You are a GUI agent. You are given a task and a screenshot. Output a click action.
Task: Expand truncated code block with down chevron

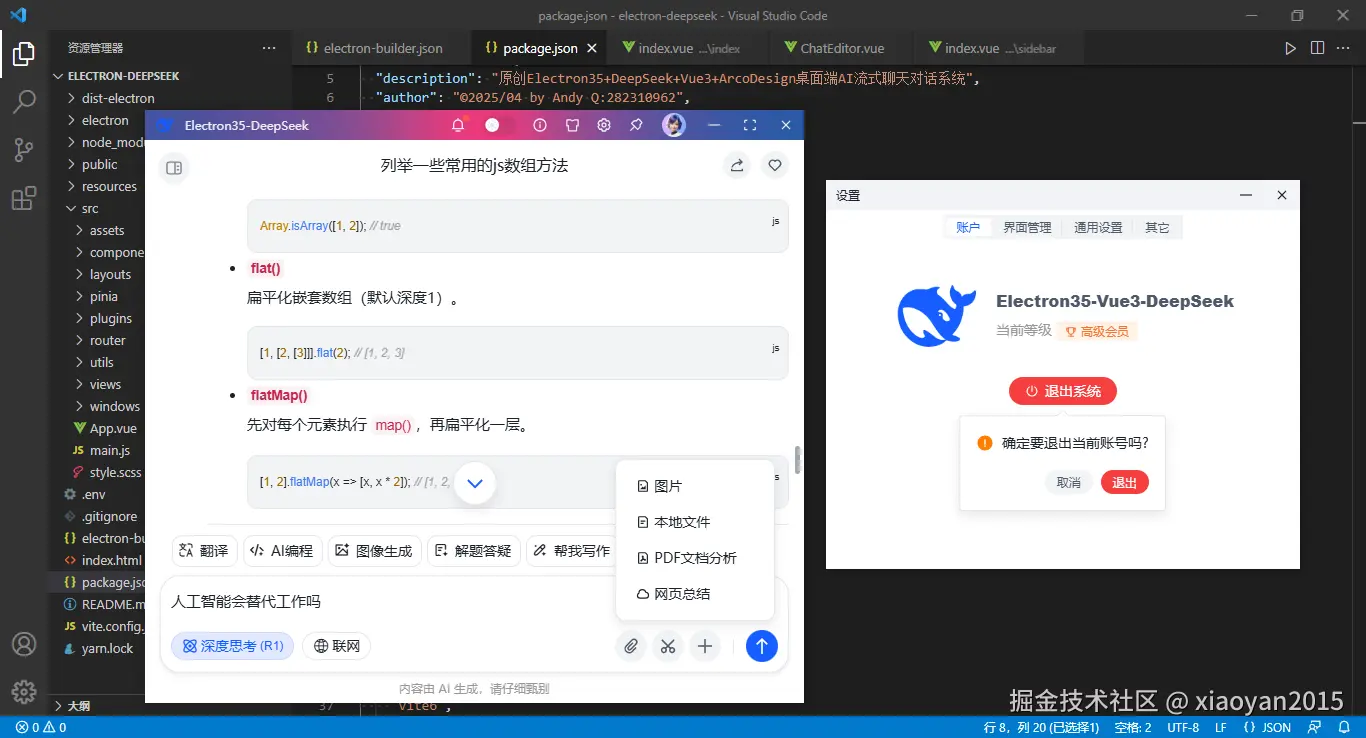[475, 482]
